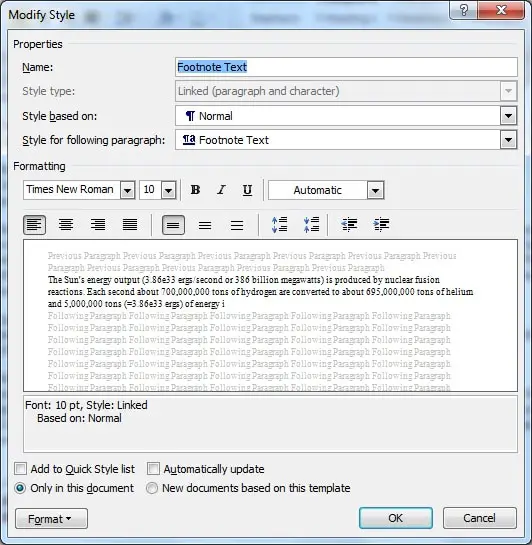Choose single line spacing icon
The width and height of the screenshot is (532, 545).
[173, 225]
